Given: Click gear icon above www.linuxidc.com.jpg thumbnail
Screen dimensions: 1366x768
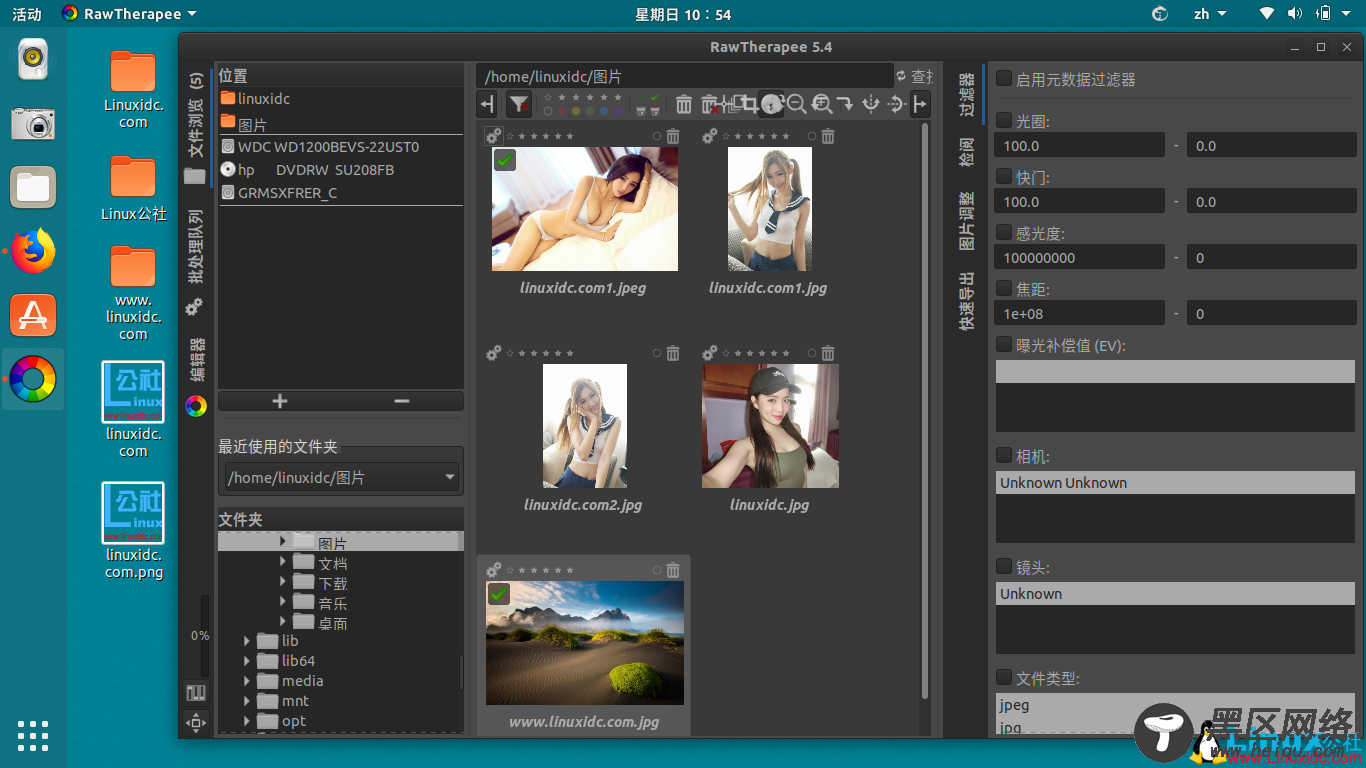Looking at the screenshot, I should [x=493, y=570].
